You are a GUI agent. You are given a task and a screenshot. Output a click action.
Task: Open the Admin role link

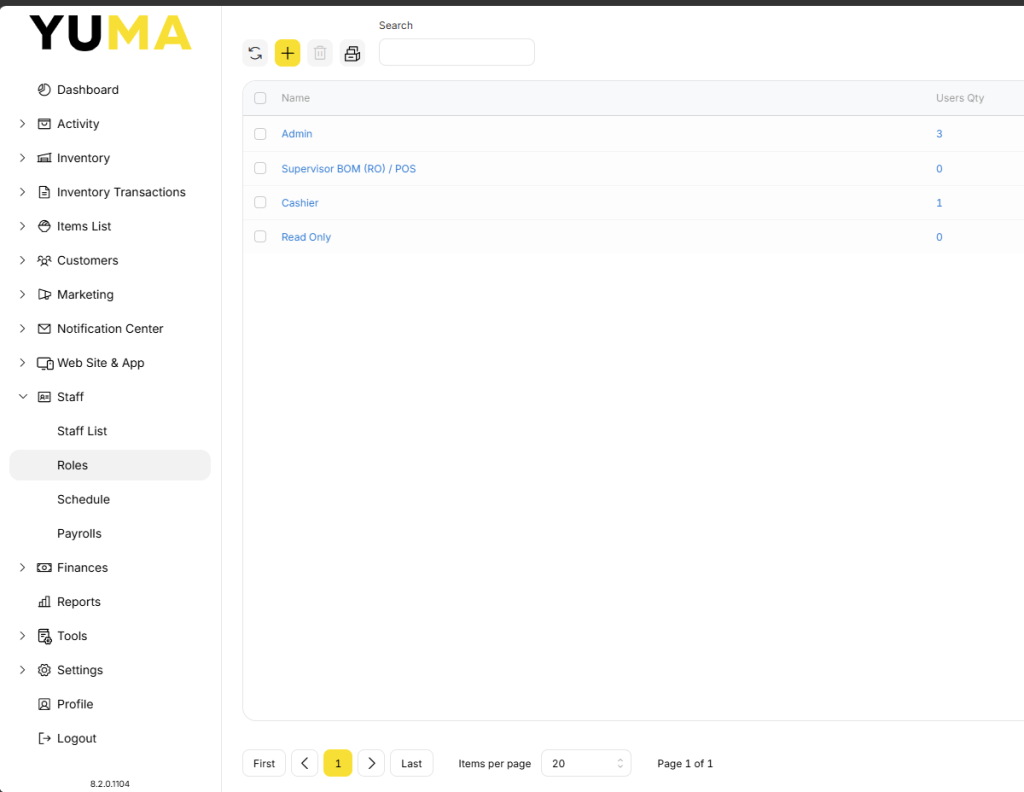pyautogui.click(x=296, y=134)
